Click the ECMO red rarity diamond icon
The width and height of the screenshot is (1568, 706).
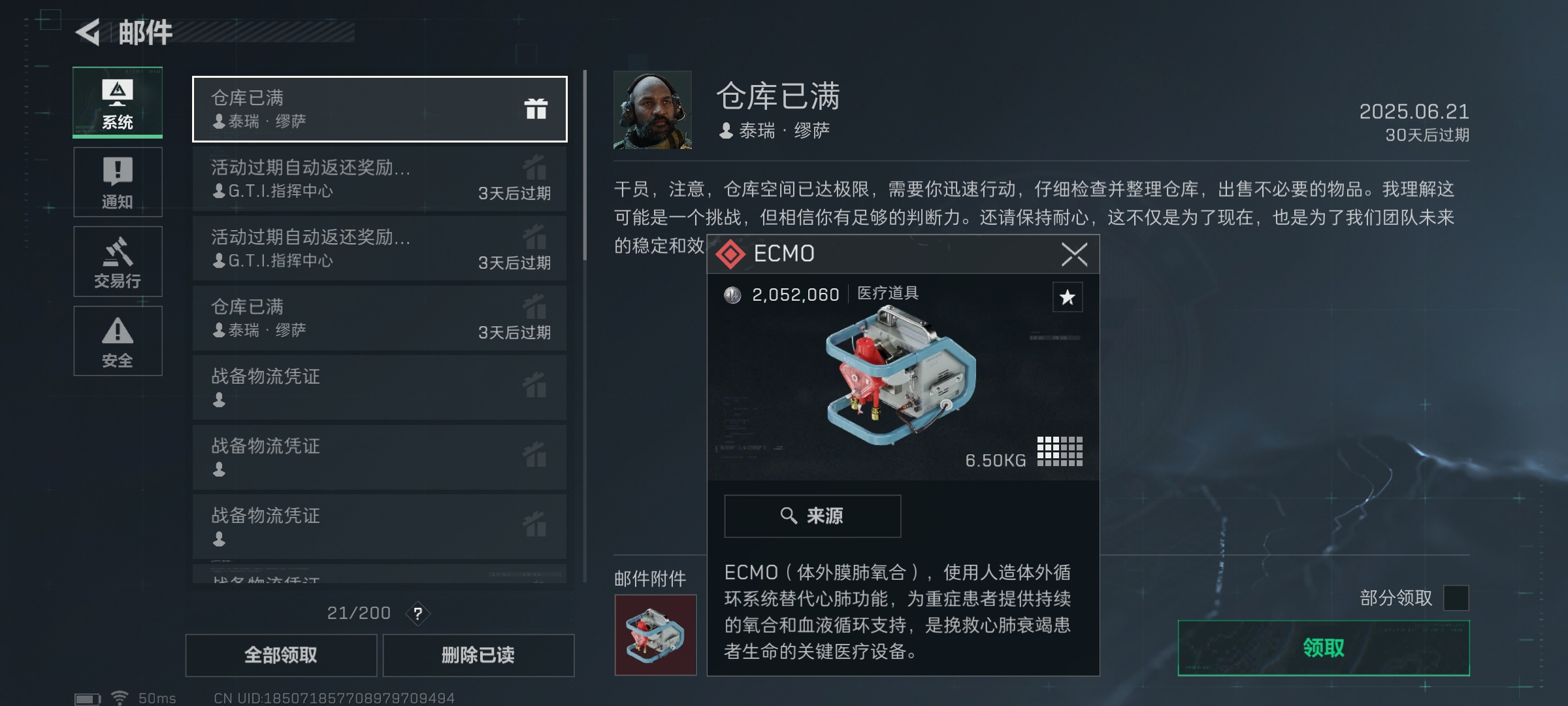730,254
